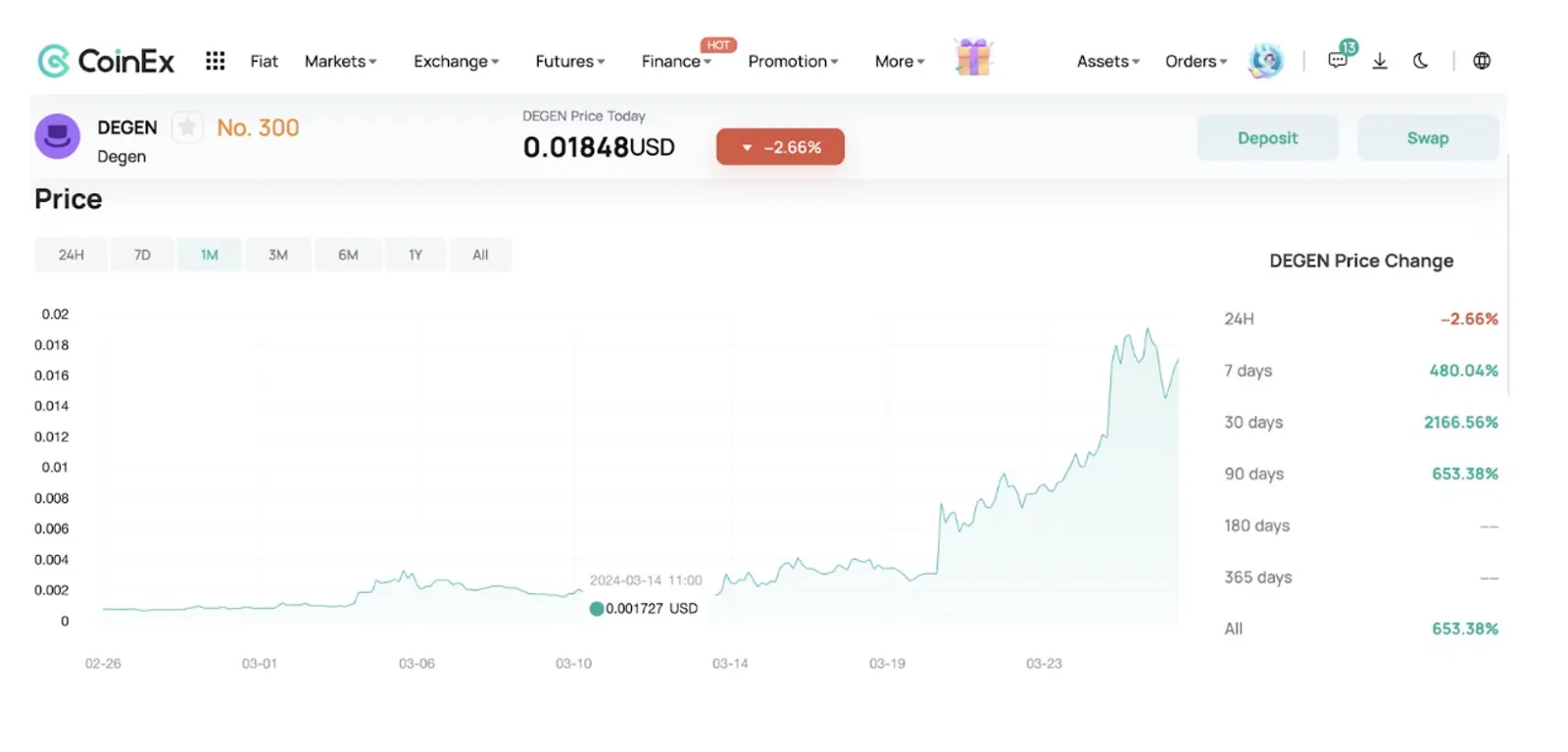Expand the More dropdown
This screenshot has height=752, width=1568.
pyautogui.click(x=900, y=61)
